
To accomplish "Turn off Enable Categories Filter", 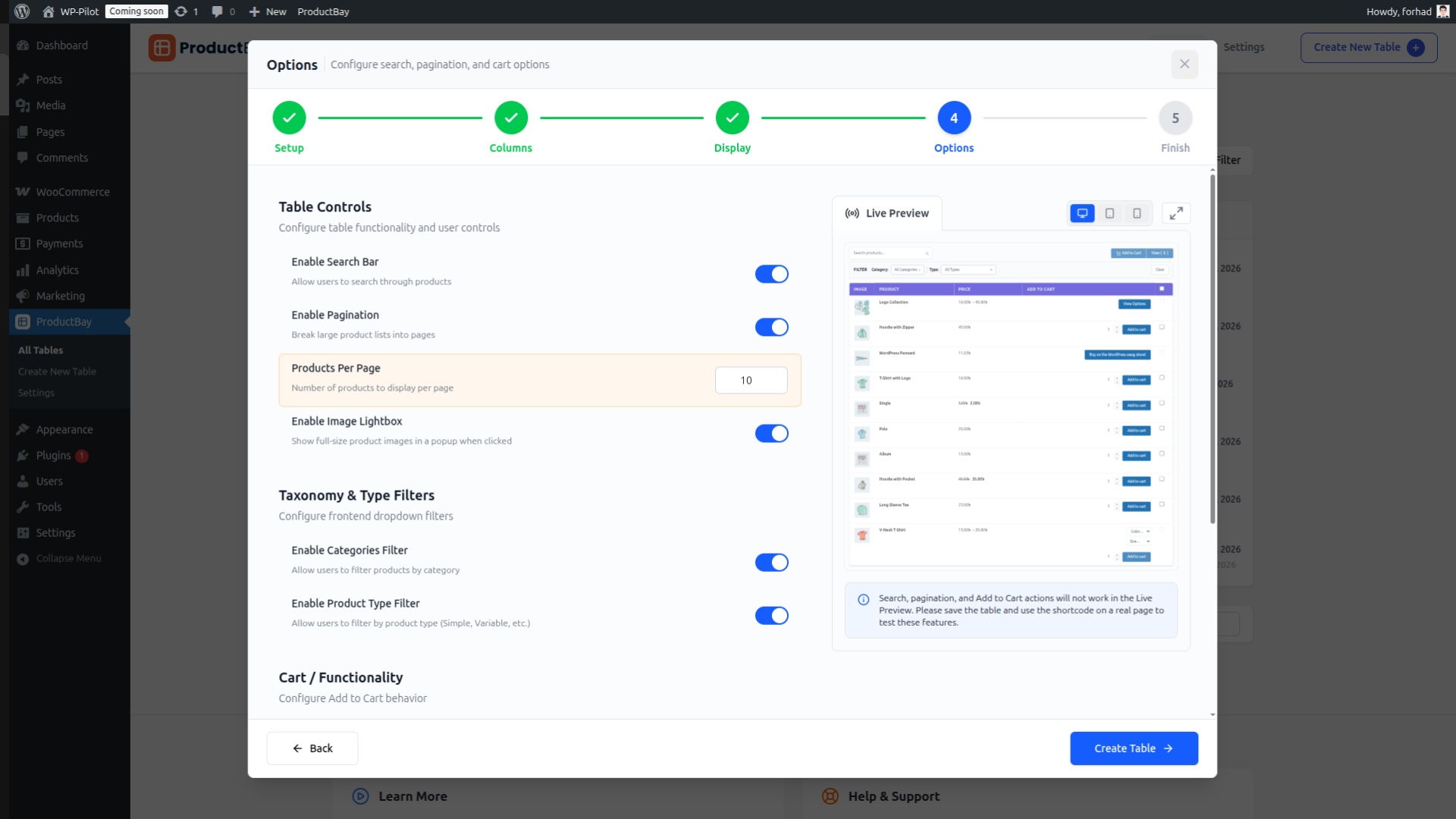I will [x=771, y=562].
